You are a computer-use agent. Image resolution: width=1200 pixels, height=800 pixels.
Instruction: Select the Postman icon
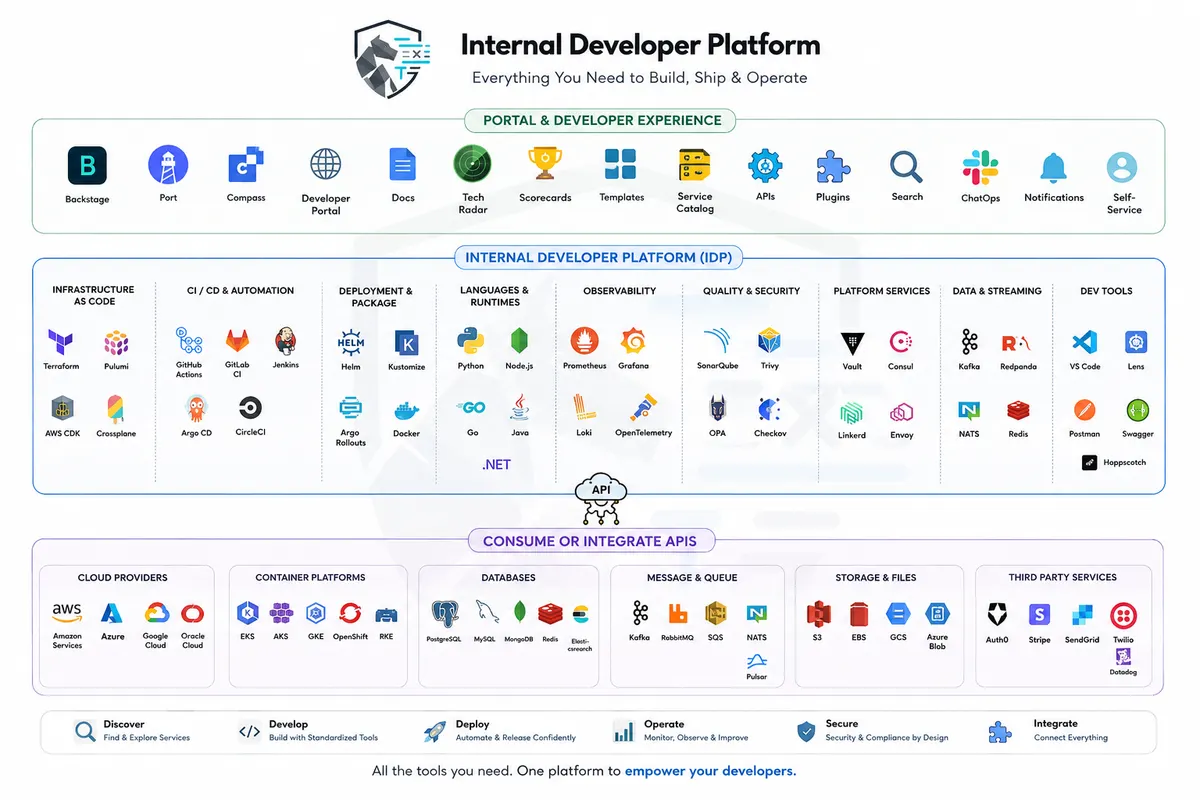[1084, 411]
